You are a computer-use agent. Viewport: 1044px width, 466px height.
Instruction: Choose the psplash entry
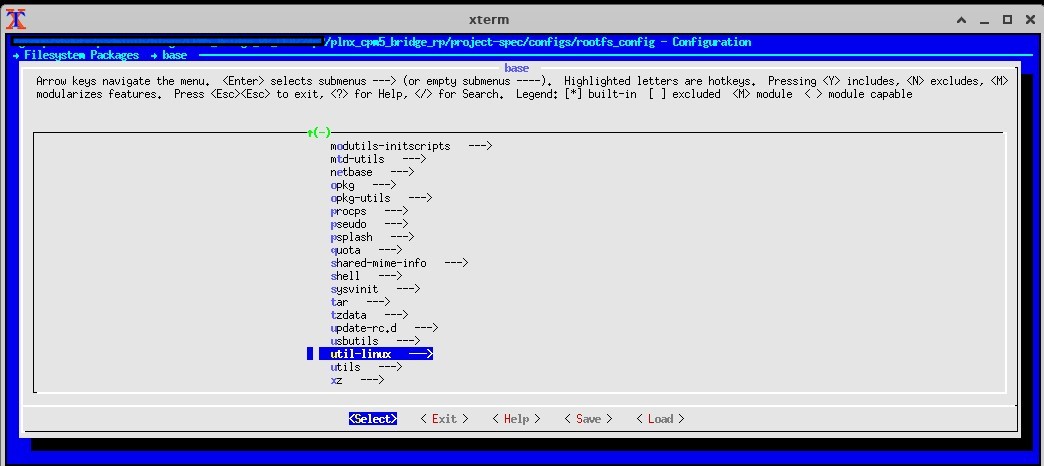371,237
